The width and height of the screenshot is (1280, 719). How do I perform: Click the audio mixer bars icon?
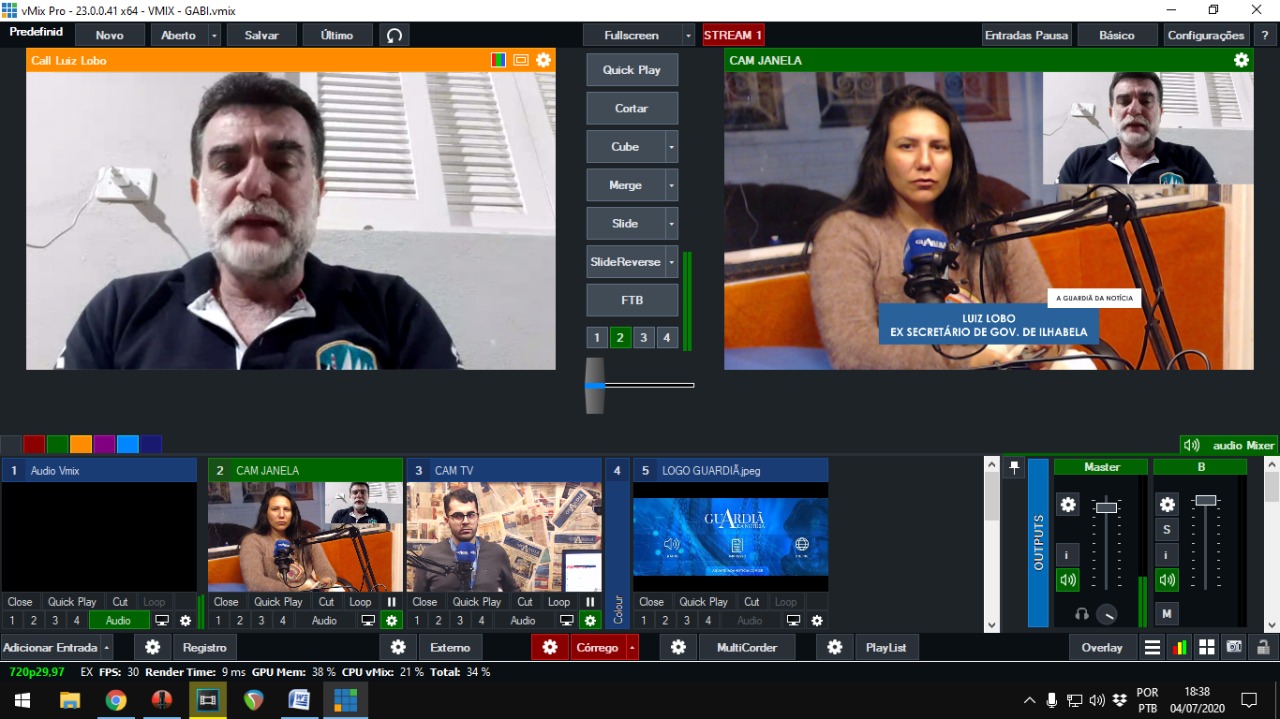pos(1180,647)
